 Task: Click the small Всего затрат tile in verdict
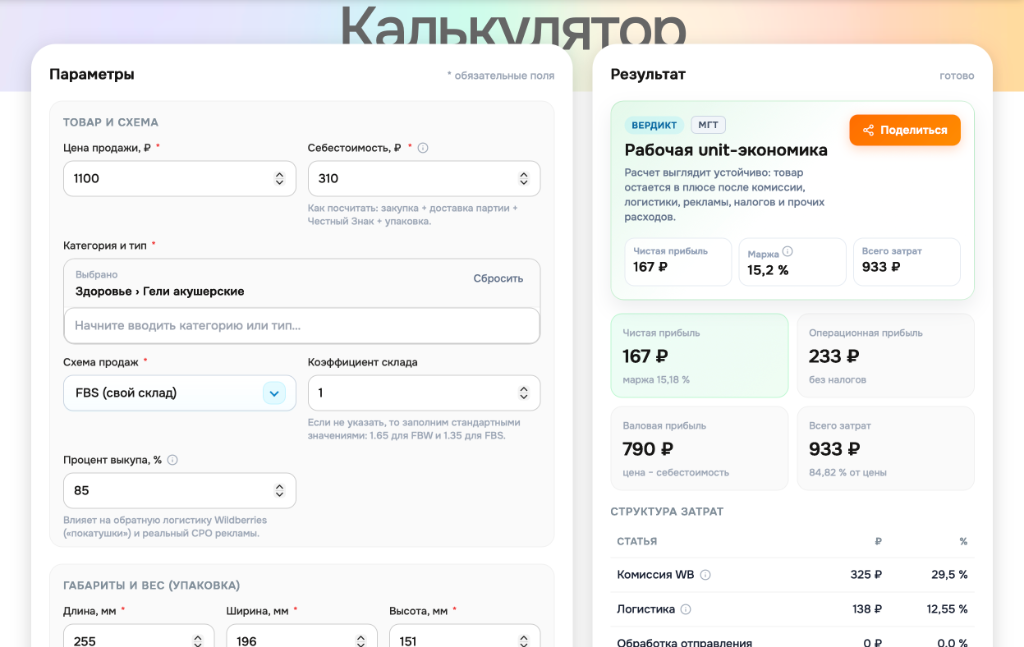coord(906,262)
